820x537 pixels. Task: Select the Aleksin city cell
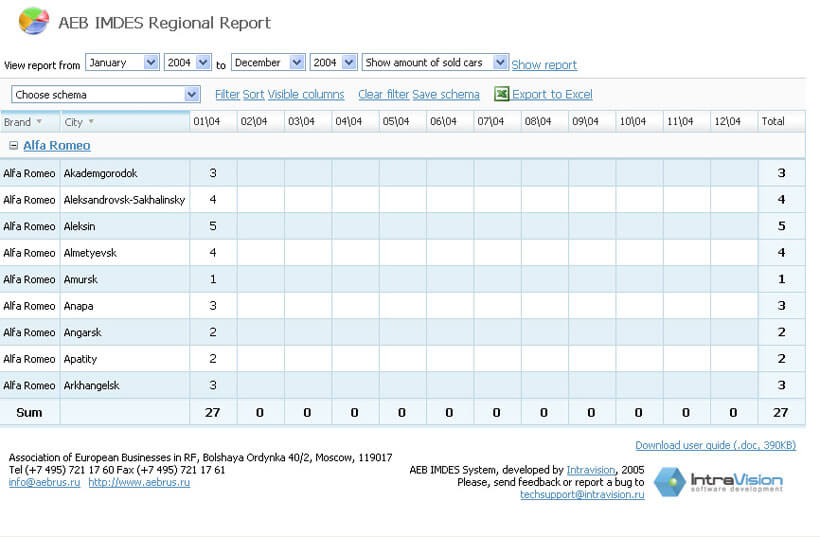click(124, 226)
